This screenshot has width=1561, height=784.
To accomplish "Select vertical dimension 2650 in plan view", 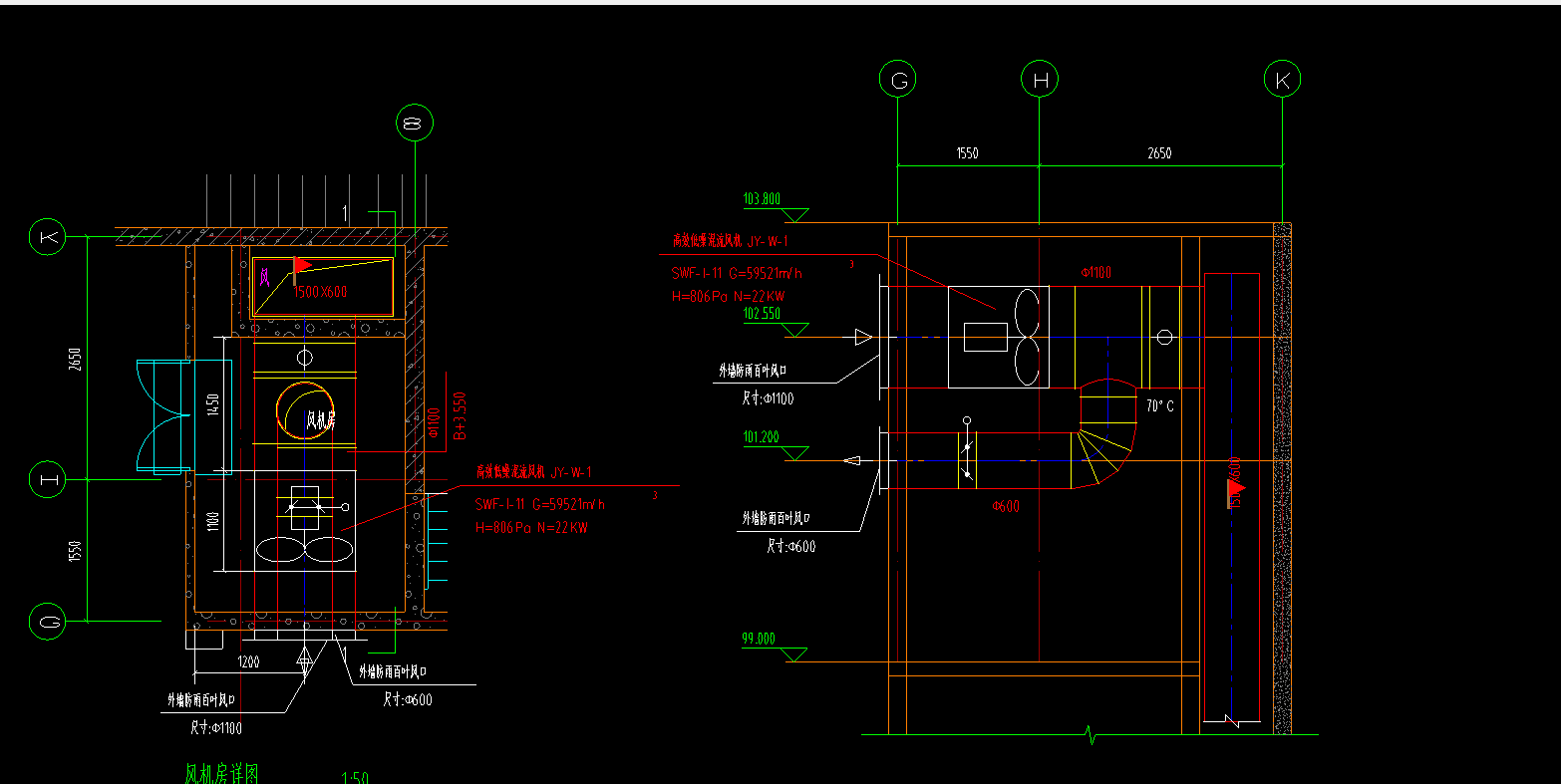I will click(x=75, y=358).
